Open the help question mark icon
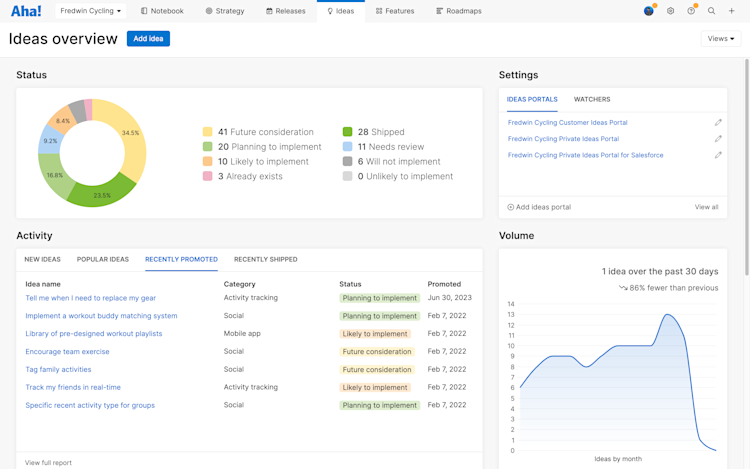Viewport: 750px width, 469px height. (691, 11)
